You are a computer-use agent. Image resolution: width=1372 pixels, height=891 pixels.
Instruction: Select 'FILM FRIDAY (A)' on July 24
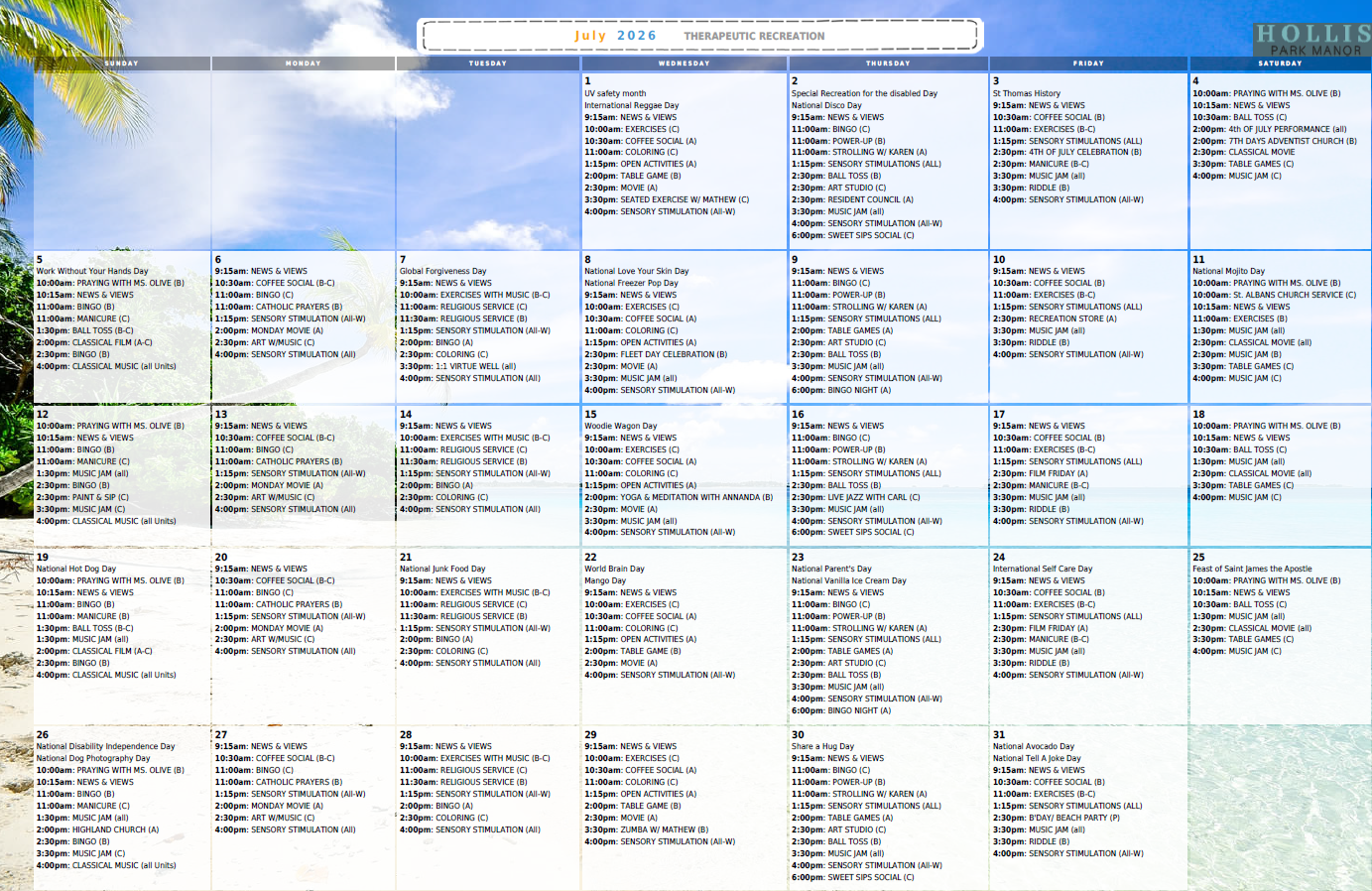1041,628
